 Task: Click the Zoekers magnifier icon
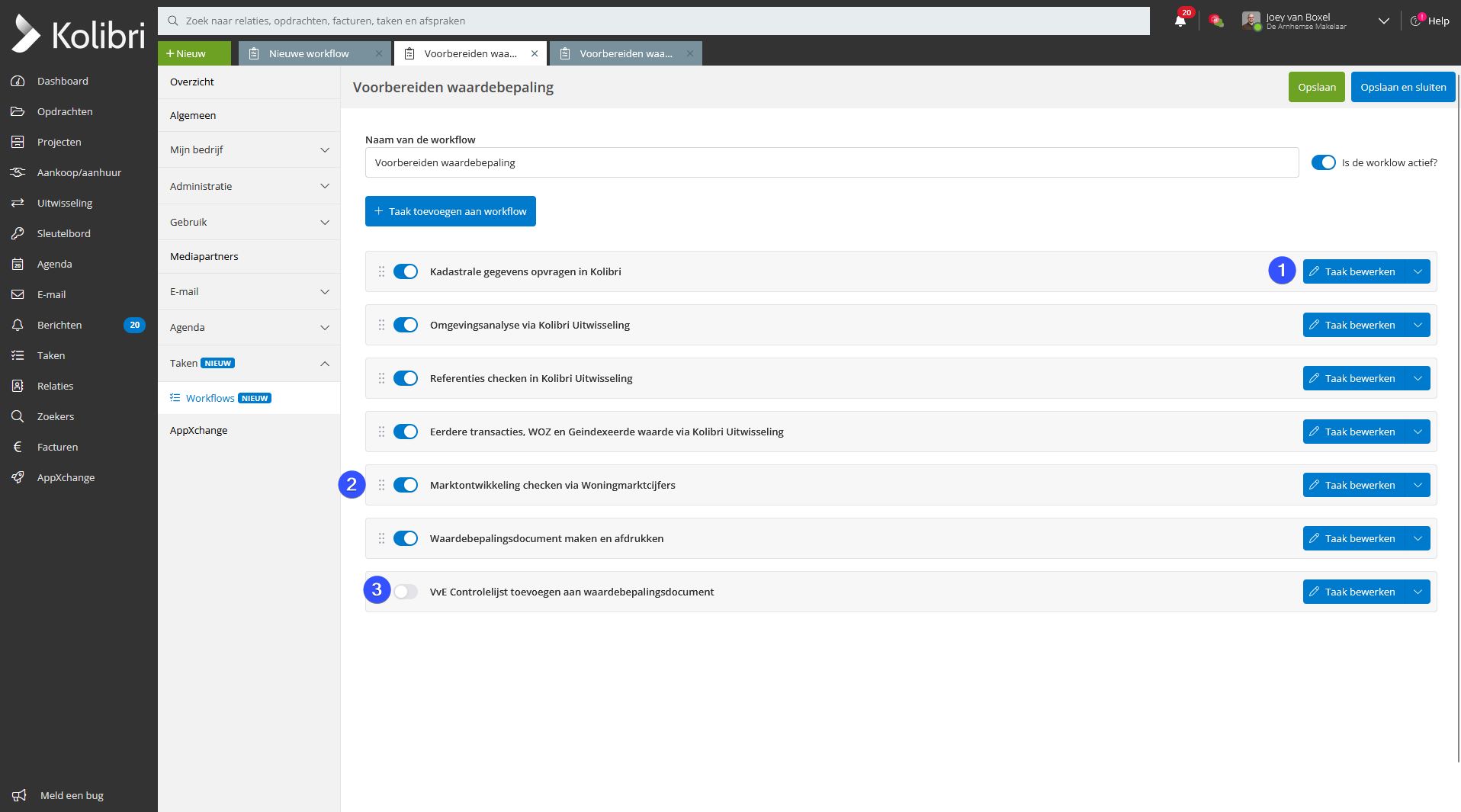18,416
